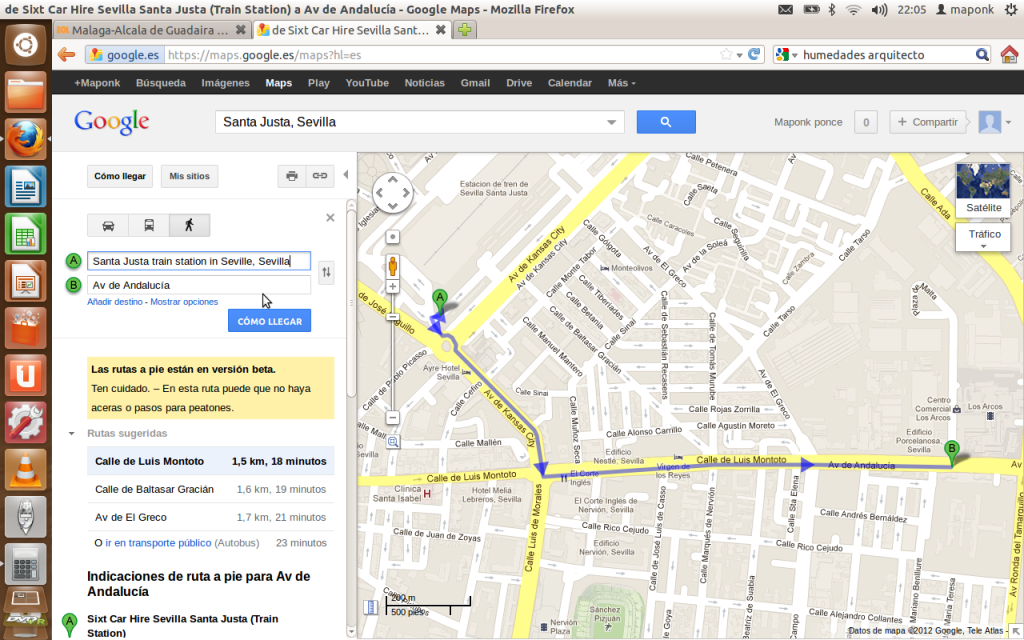Viewport: 1024px width, 640px height.
Task: Open Mis sitios button
Action: [189, 176]
